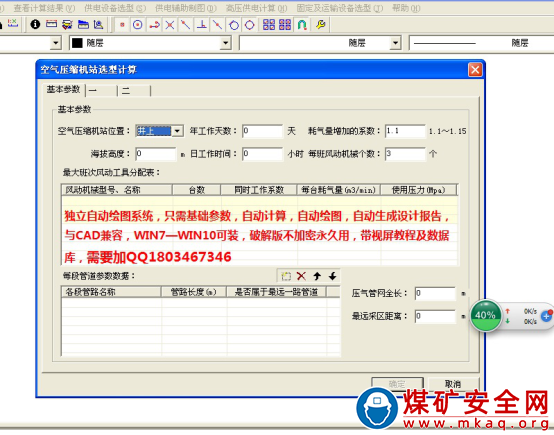554x435 pixels.
Task: Click the 年工作天数 input field
Action: pyautogui.click(x=263, y=131)
